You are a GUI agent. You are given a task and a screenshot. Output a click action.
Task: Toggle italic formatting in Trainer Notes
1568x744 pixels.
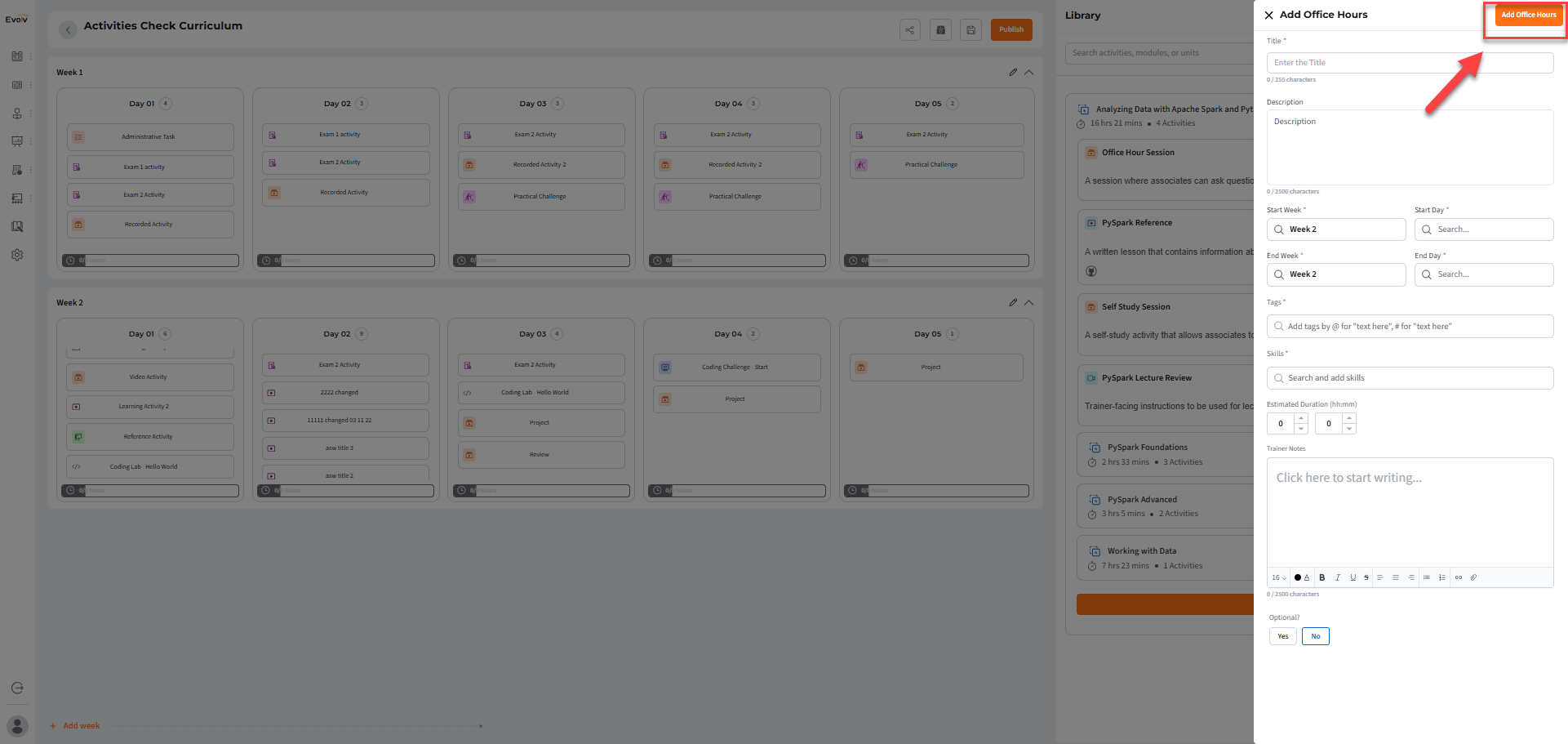tap(1338, 577)
